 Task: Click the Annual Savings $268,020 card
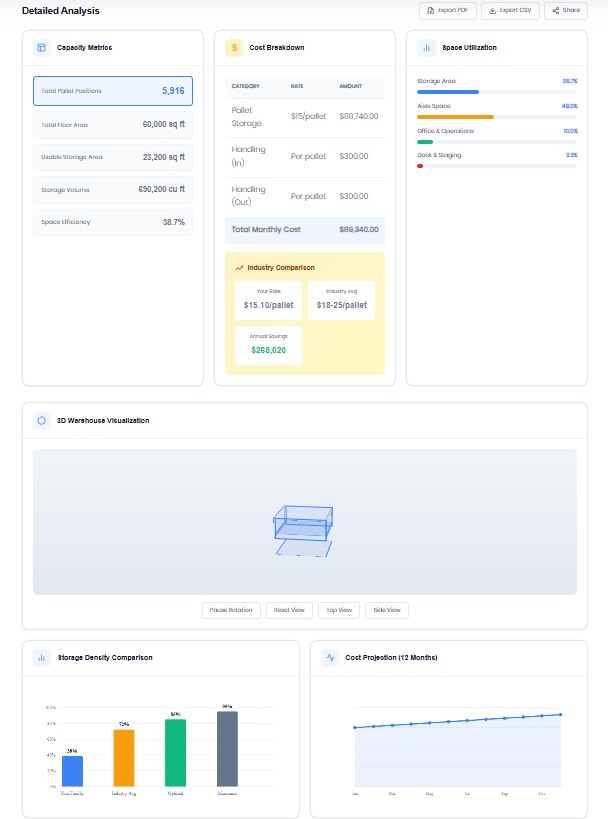pyautogui.click(x=268, y=345)
